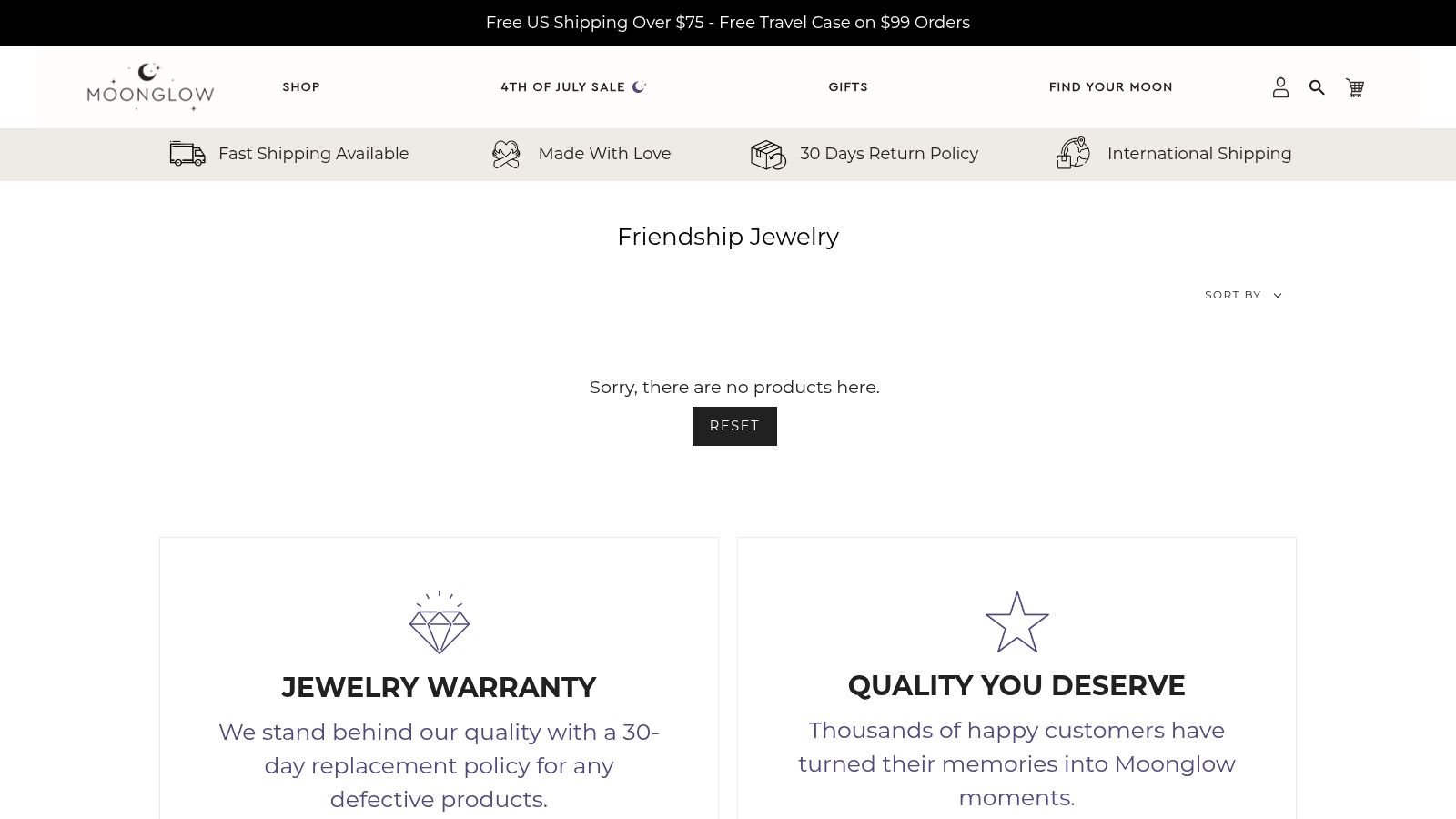Click the free shipping announcement banner

pos(728,23)
